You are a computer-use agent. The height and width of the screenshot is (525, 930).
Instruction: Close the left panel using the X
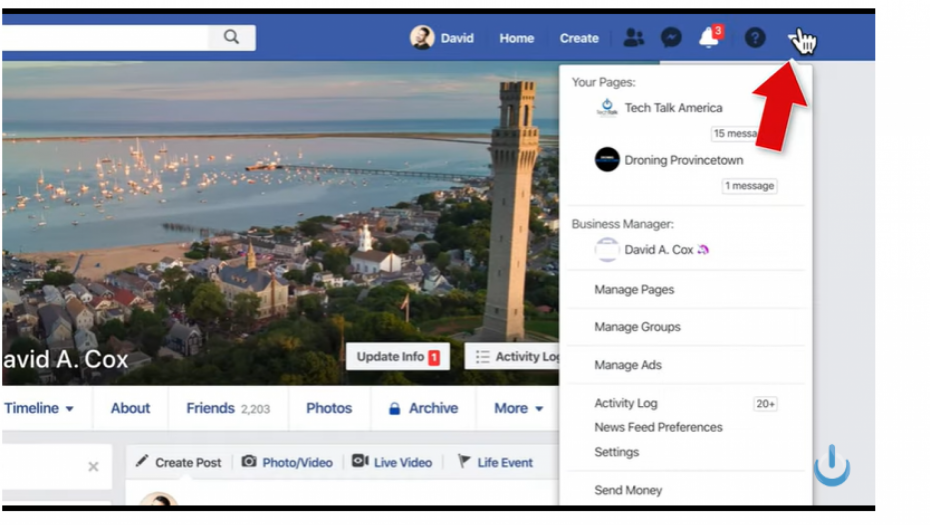pos(93,466)
